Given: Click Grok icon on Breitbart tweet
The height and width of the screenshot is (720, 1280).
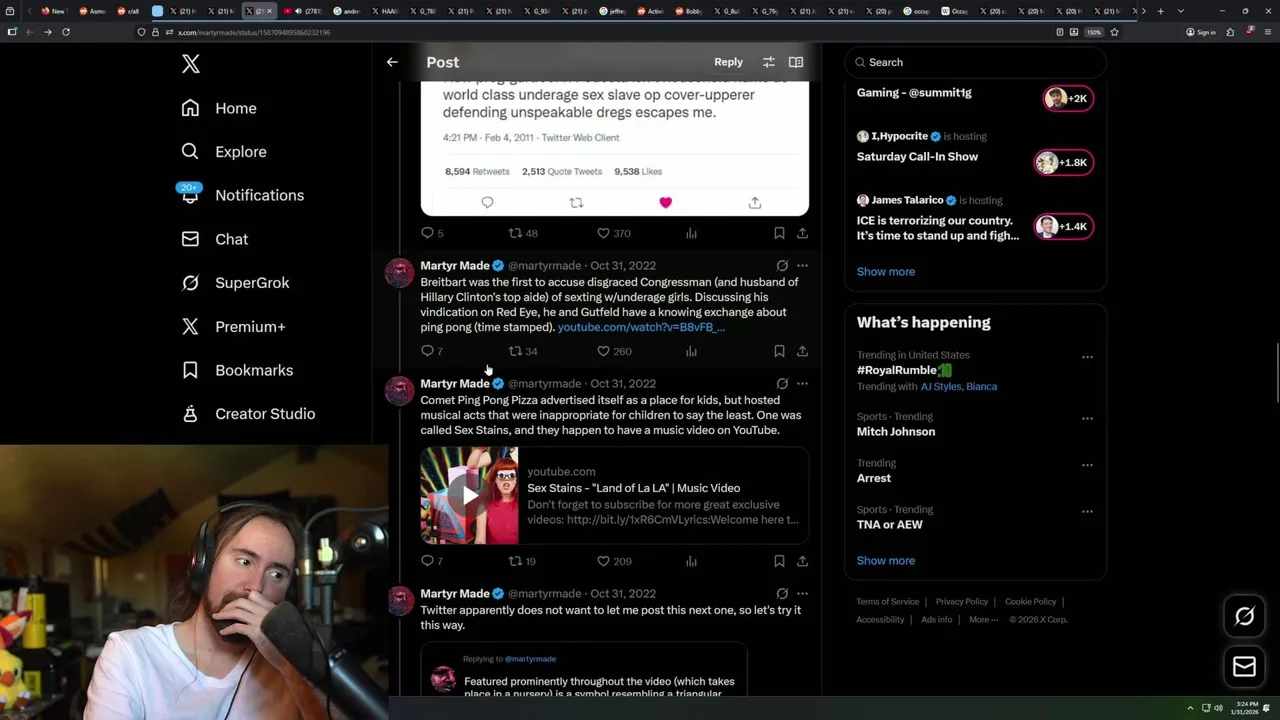Looking at the screenshot, I should point(782,266).
